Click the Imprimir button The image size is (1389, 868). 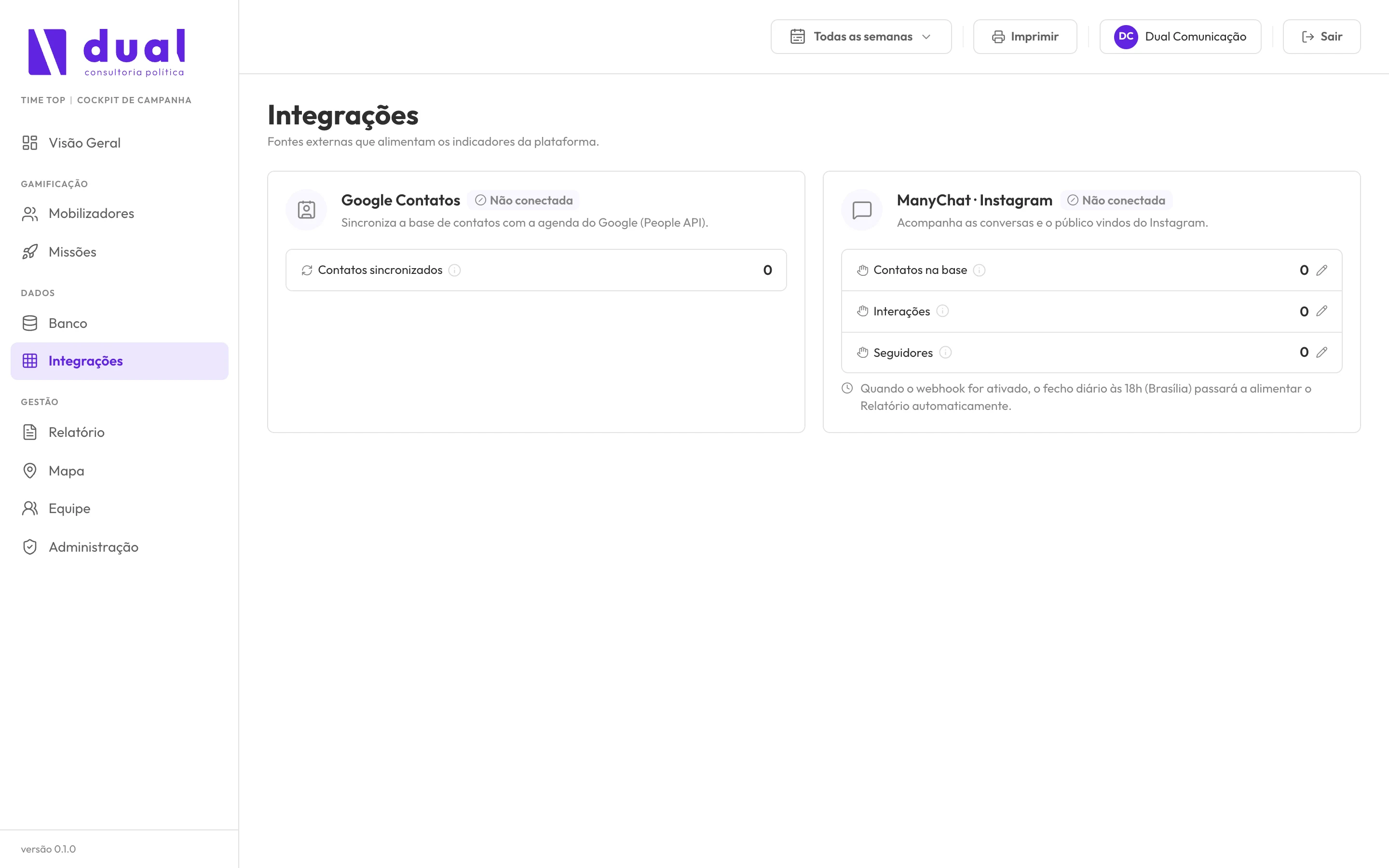coord(1025,37)
